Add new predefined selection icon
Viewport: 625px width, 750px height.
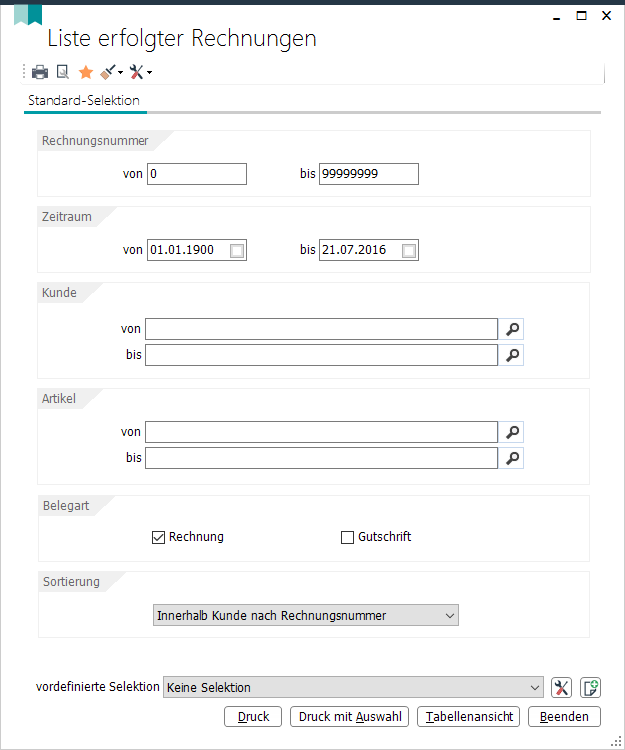pos(591,688)
